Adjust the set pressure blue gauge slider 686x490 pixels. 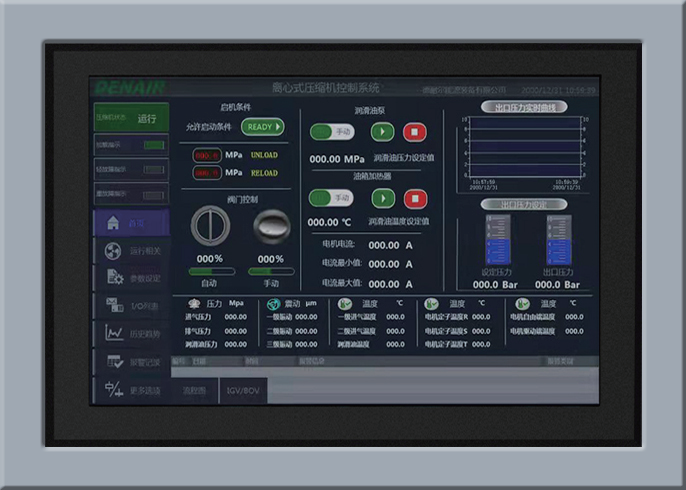[496, 240]
